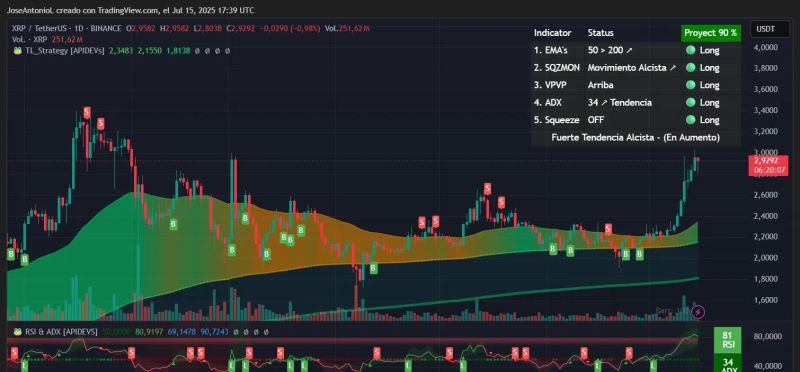Click the '1. EMA's' row label
Screen dimensions: 800x372
tap(550, 50)
